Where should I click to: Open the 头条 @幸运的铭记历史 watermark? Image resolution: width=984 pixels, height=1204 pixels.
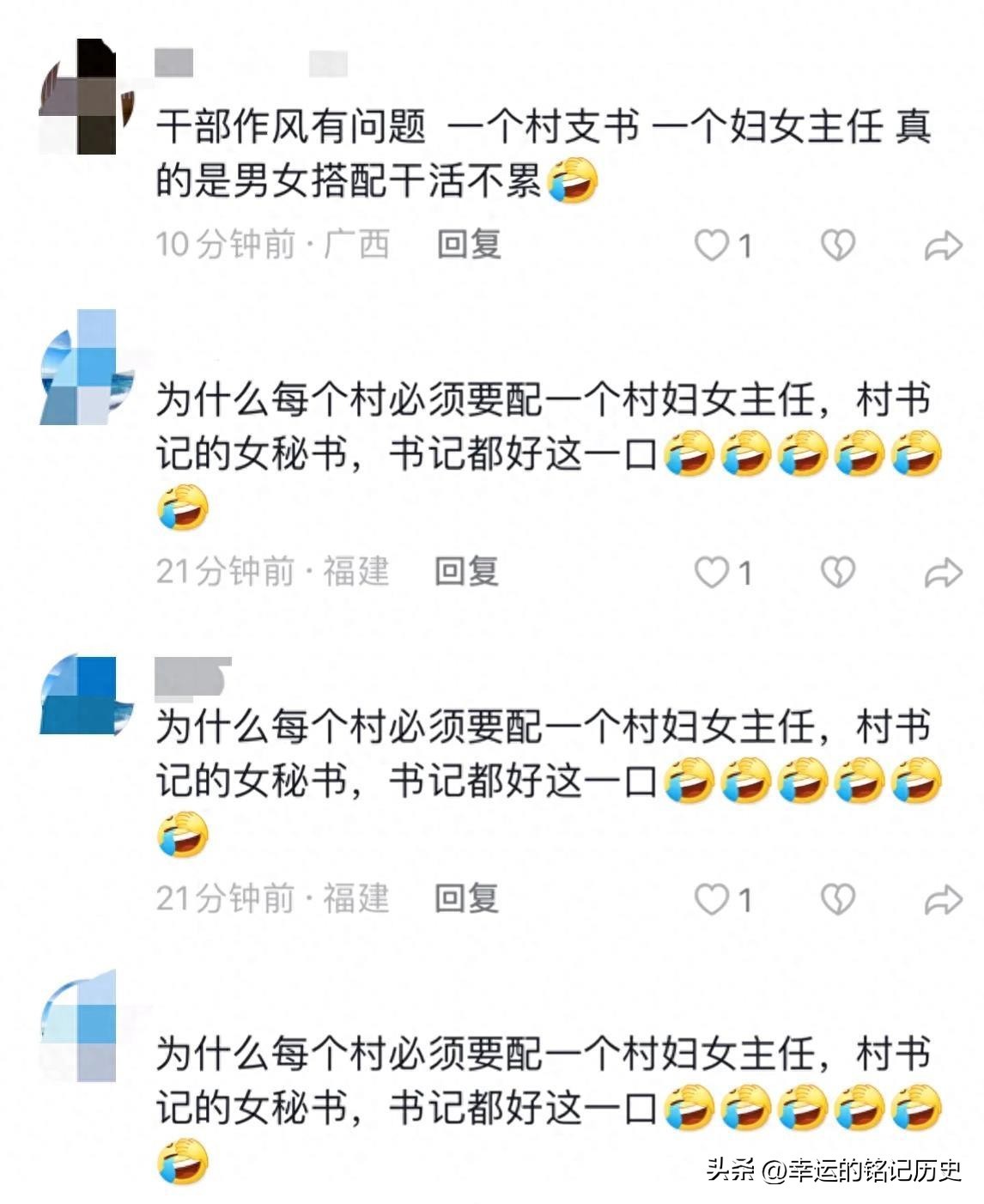tap(834, 1170)
